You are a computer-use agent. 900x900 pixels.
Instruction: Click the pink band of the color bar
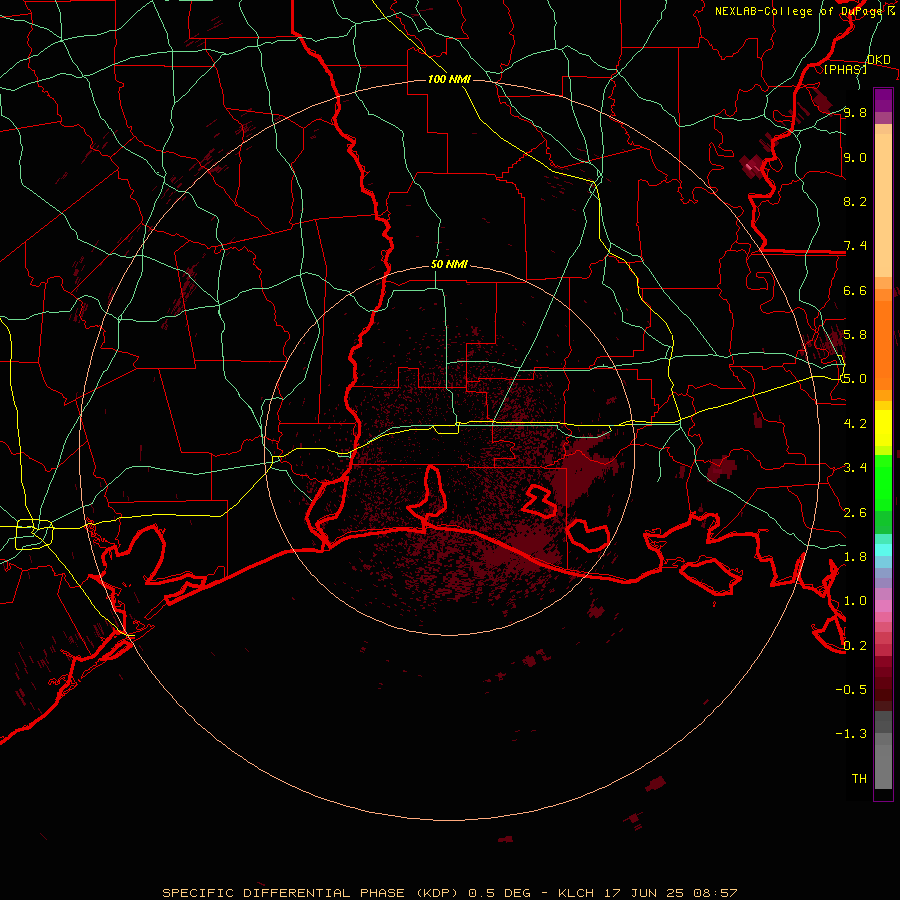pos(883,606)
